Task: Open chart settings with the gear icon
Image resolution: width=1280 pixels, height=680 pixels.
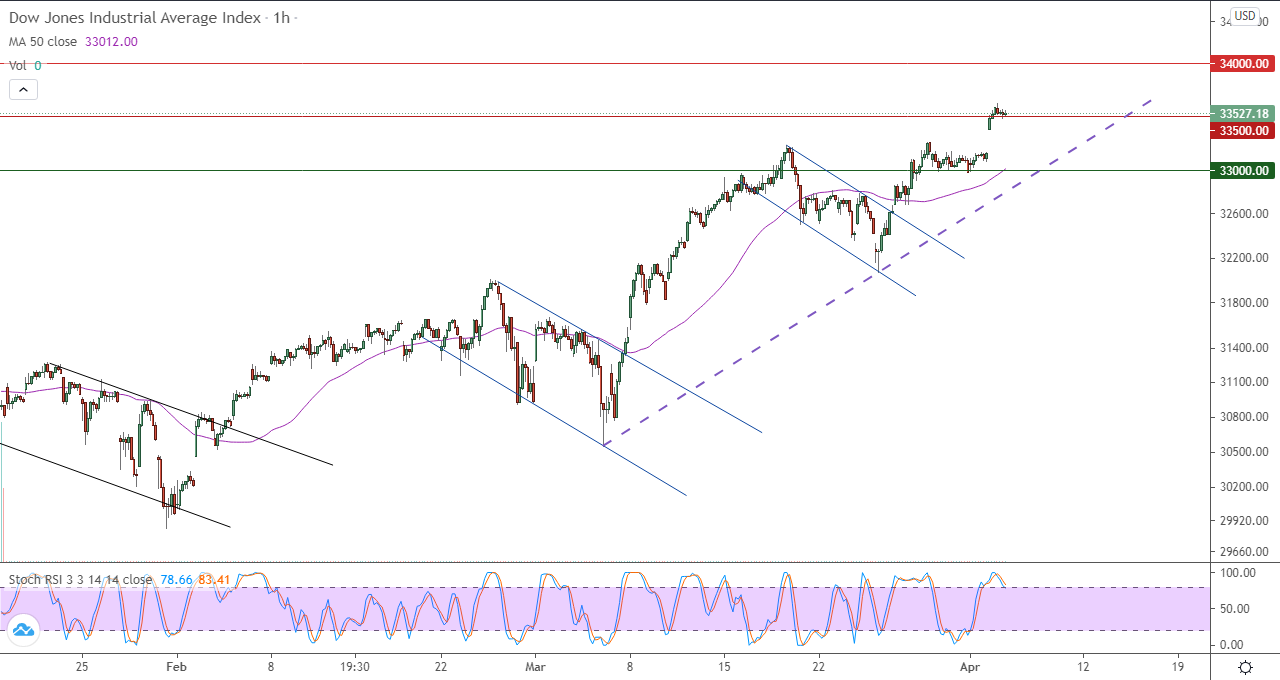Action: pyautogui.click(x=1245, y=667)
